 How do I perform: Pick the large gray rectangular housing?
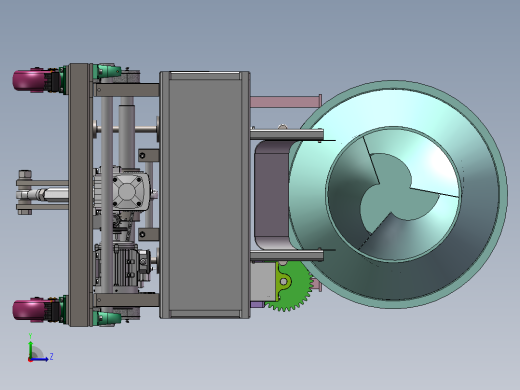tap(205, 195)
